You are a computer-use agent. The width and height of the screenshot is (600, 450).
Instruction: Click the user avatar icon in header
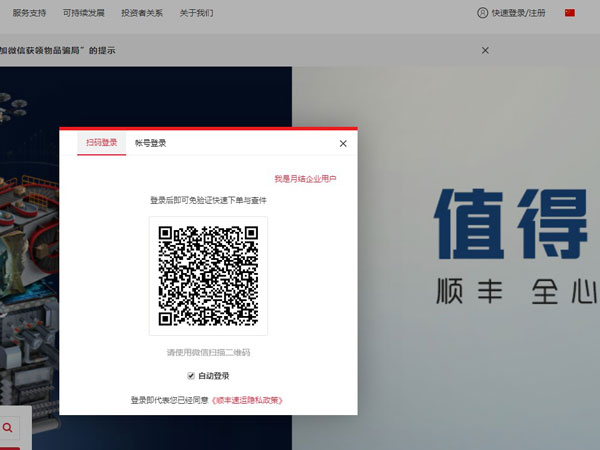[483, 13]
